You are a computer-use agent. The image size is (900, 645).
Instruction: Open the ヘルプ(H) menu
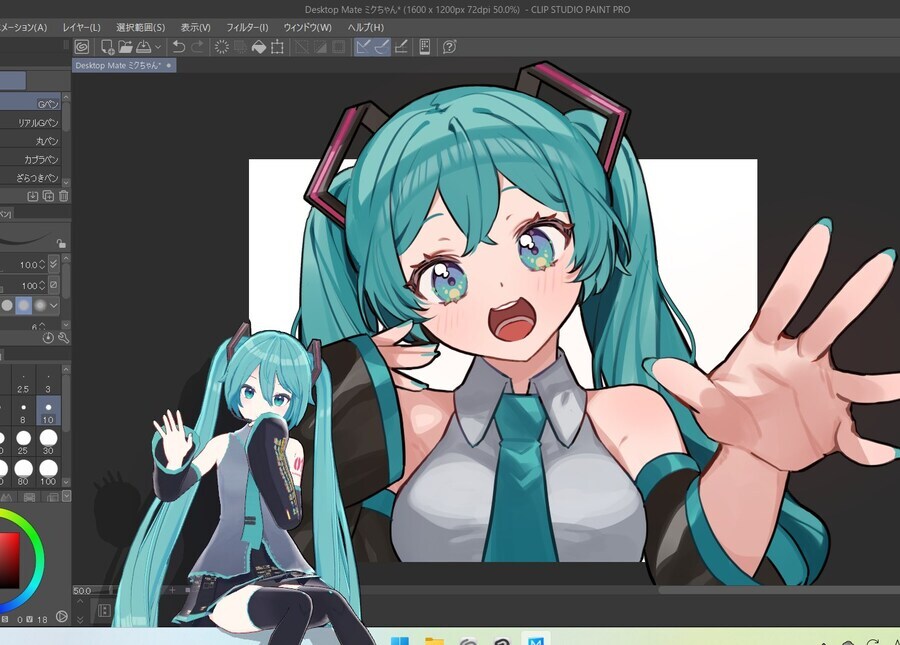pyautogui.click(x=366, y=27)
